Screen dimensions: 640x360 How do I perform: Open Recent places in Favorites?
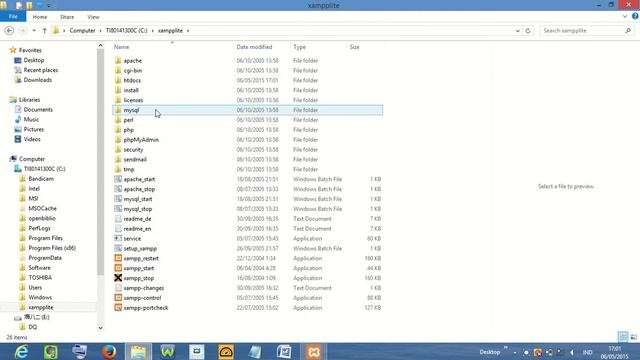pyautogui.click(x=40, y=70)
